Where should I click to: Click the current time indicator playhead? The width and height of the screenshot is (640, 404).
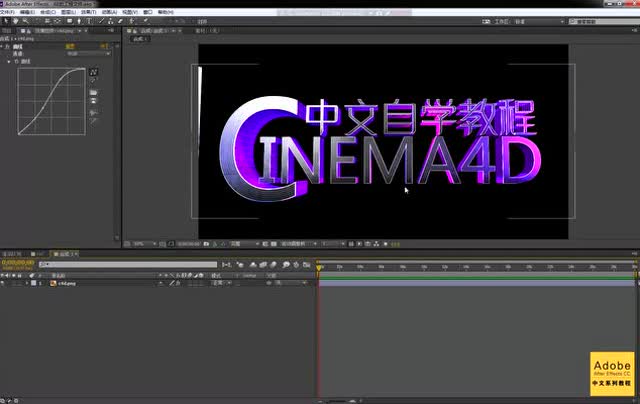pos(319,268)
